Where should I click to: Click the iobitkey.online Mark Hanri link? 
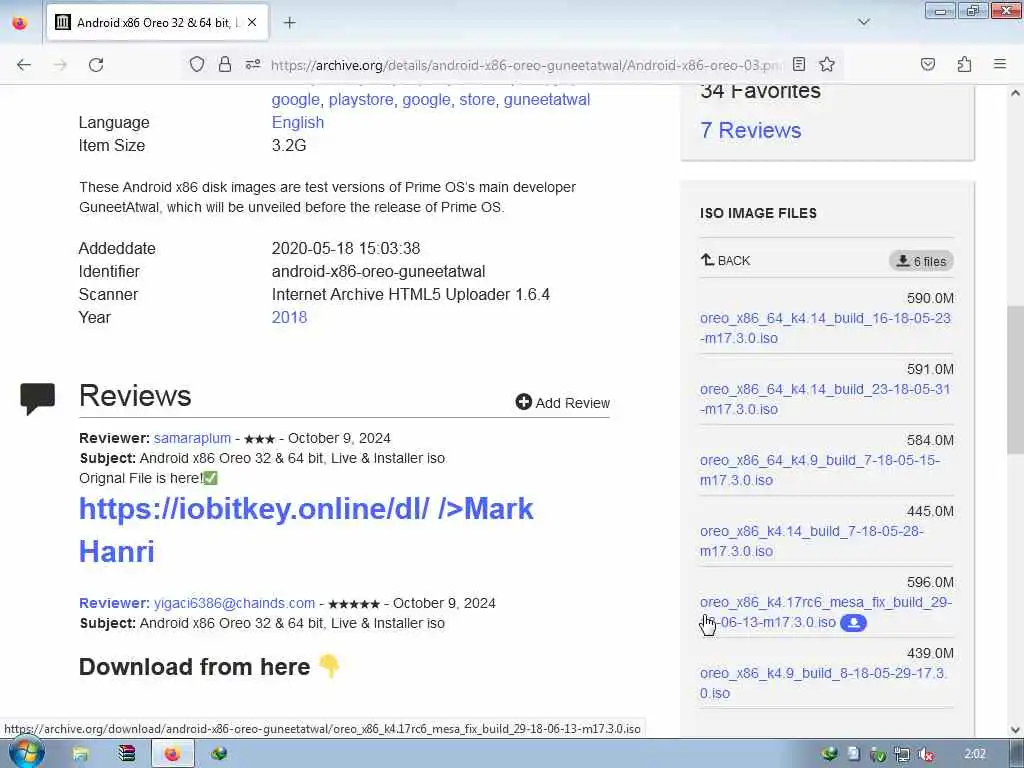pos(306,530)
